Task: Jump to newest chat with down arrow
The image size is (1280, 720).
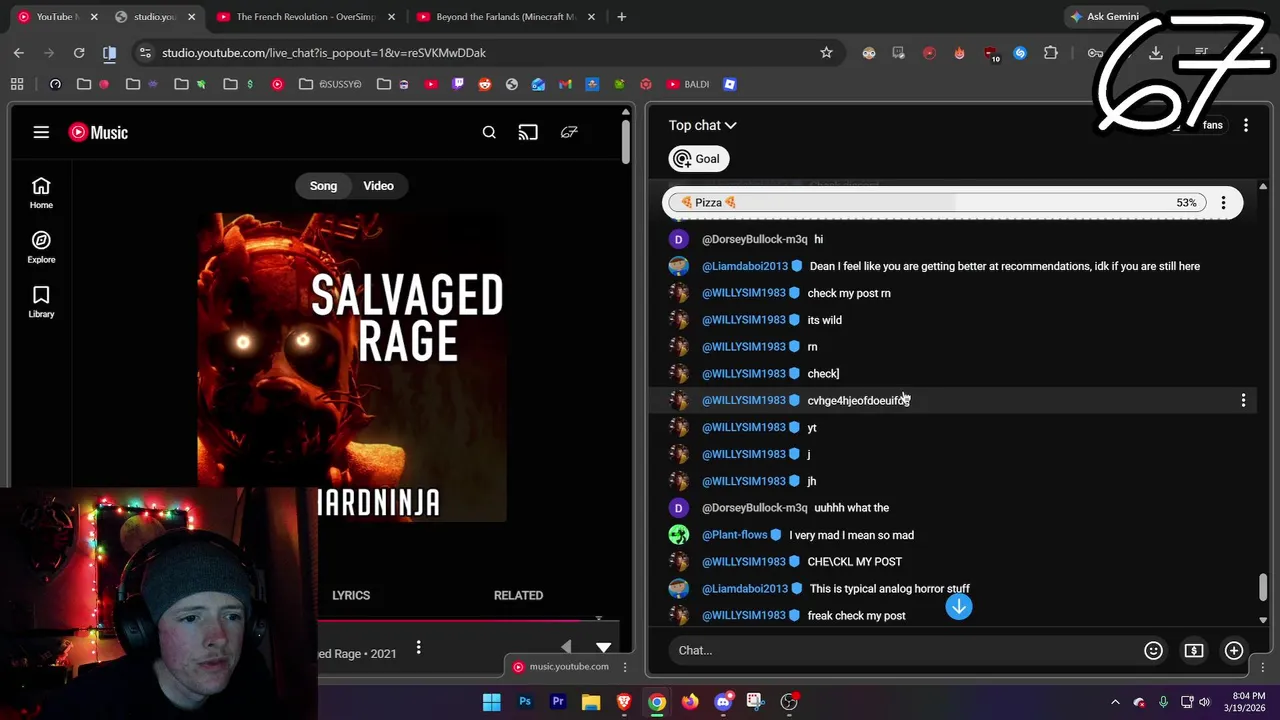Action: coord(959,606)
